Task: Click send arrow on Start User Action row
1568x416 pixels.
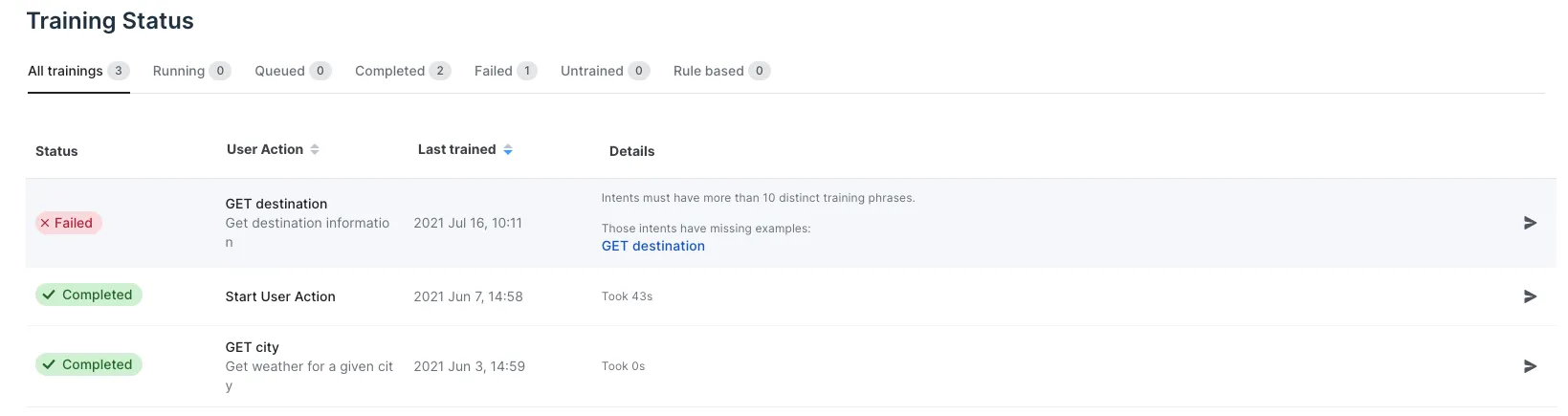Action: coord(1530,296)
